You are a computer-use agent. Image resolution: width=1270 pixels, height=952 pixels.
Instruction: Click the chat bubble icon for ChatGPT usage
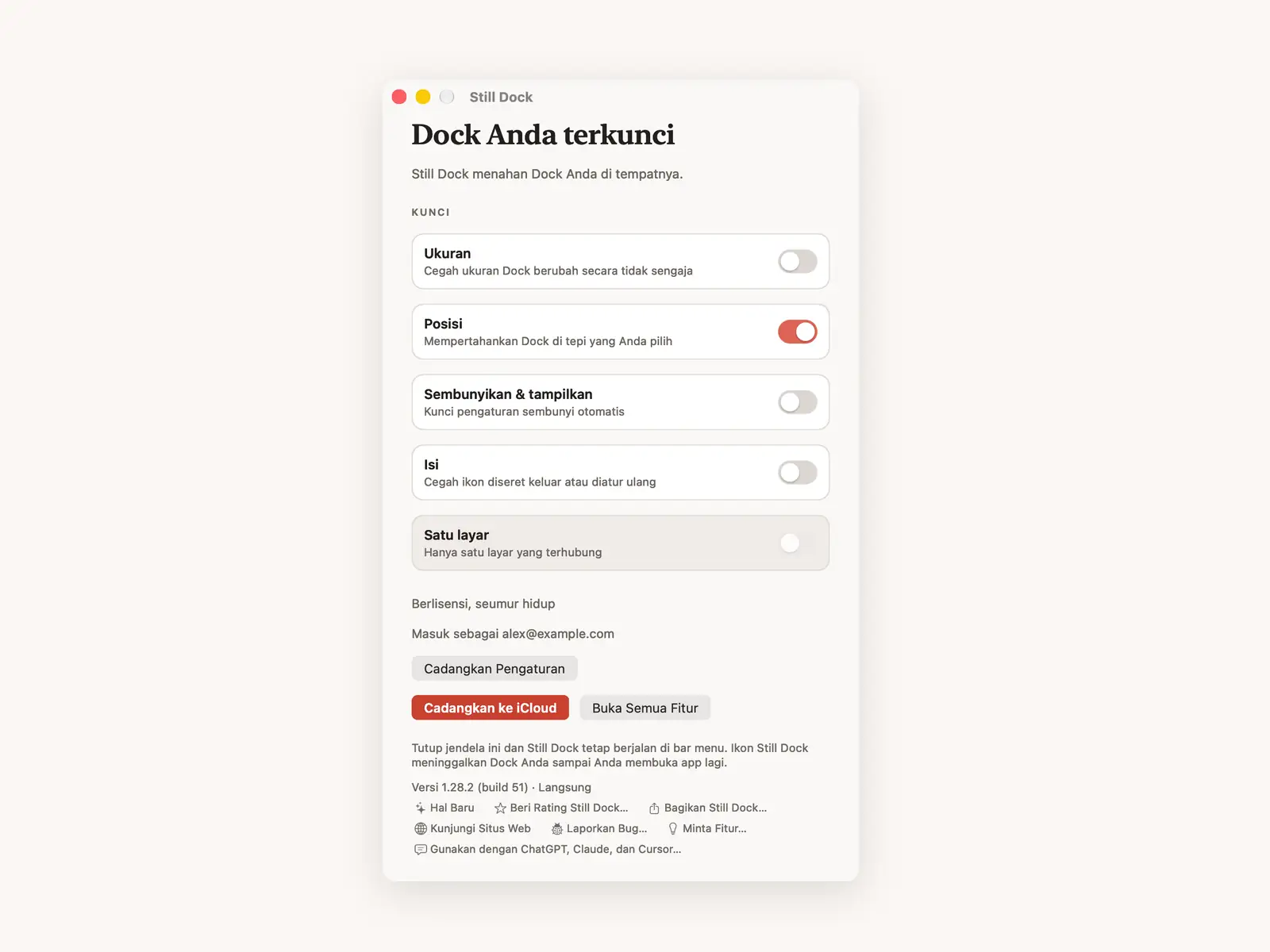421,849
